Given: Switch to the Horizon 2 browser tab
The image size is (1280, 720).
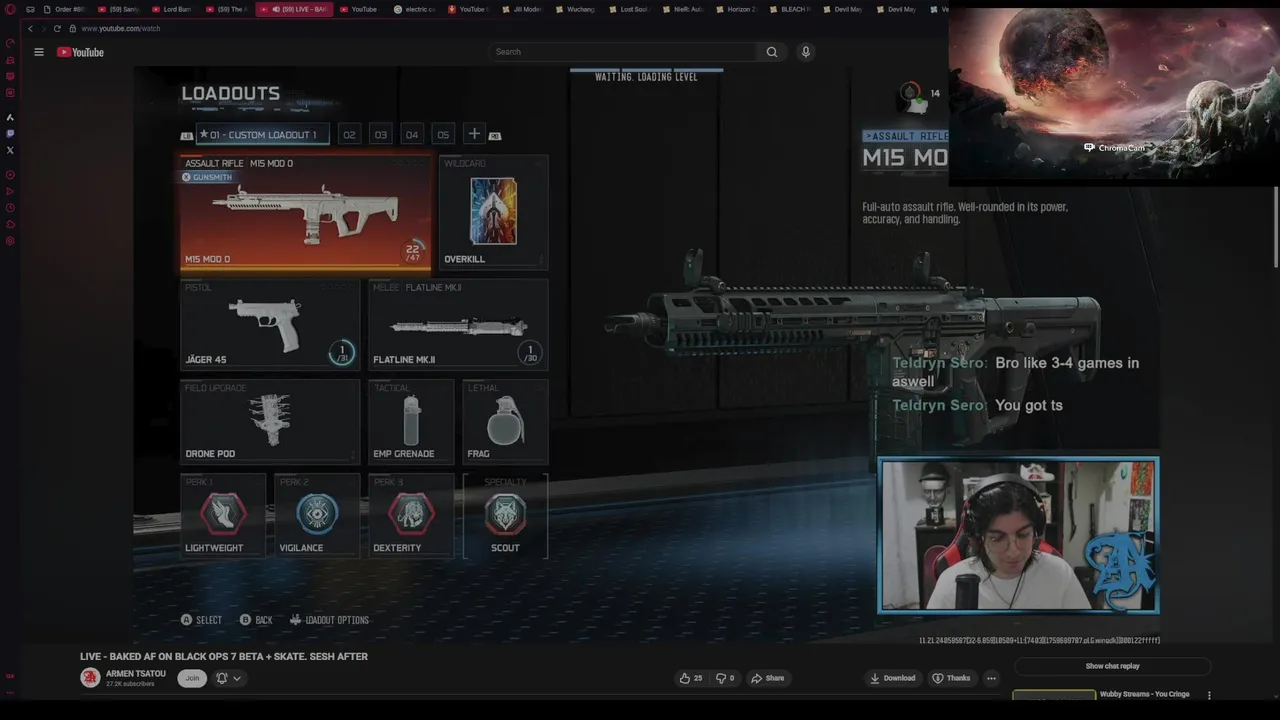Looking at the screenshot, I should tap(735, 9).
